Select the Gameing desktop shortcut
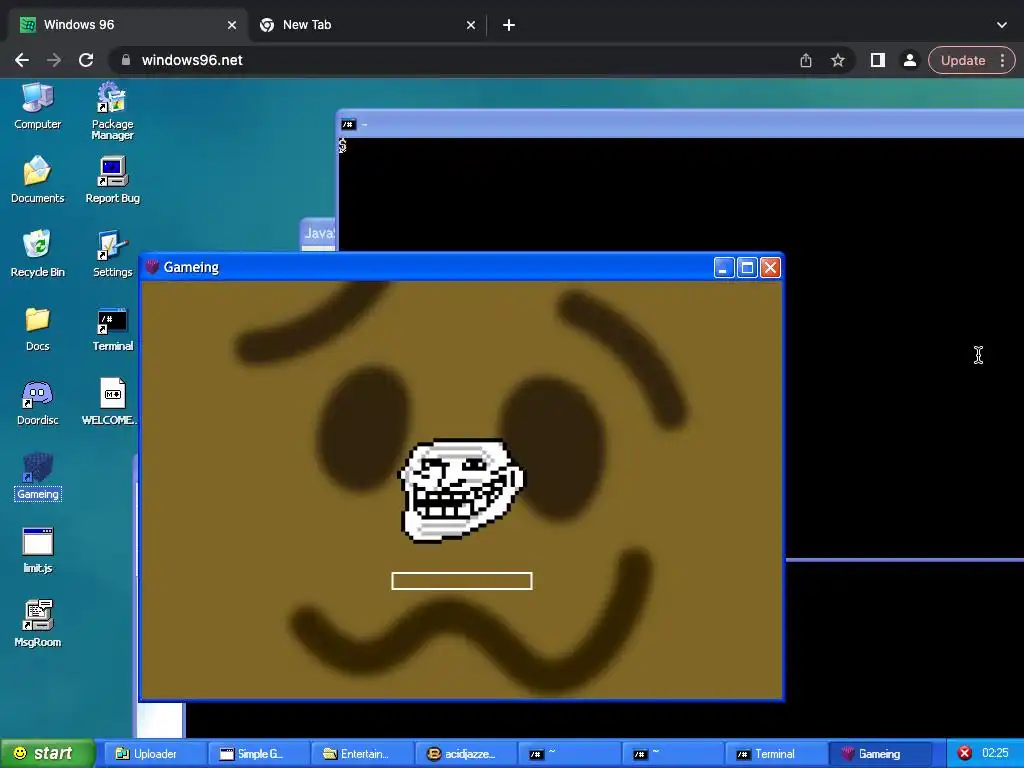Screen dimensions: 1024x768 pyautogui.click(x=37, y=476)
